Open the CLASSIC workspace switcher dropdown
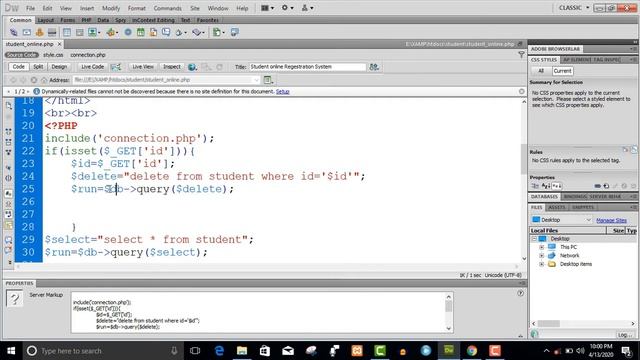 [x=574, y=8]
